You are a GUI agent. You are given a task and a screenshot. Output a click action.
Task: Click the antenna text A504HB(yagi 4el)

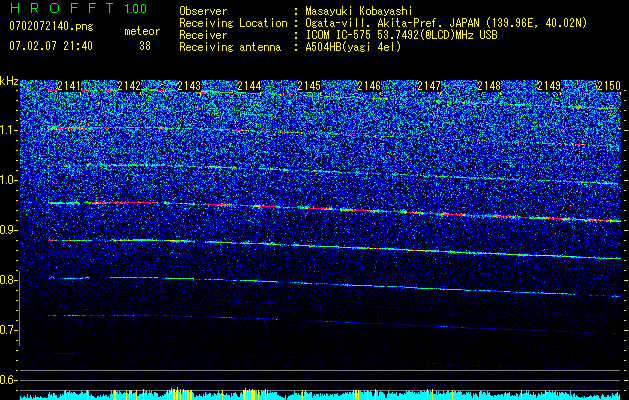point(353,47)
